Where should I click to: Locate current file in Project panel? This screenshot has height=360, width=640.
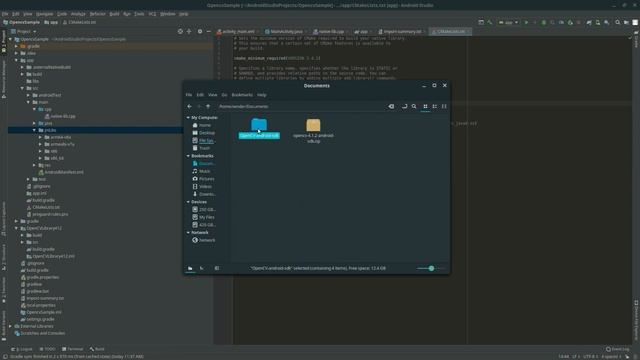tap(180, 31)
